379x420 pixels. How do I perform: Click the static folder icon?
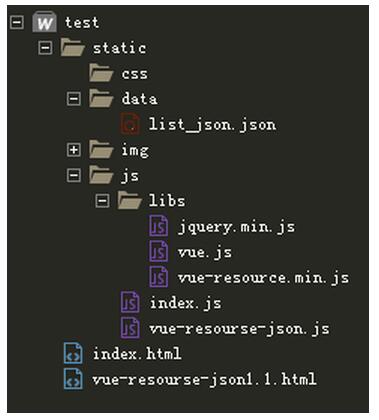tap(73, 47)
